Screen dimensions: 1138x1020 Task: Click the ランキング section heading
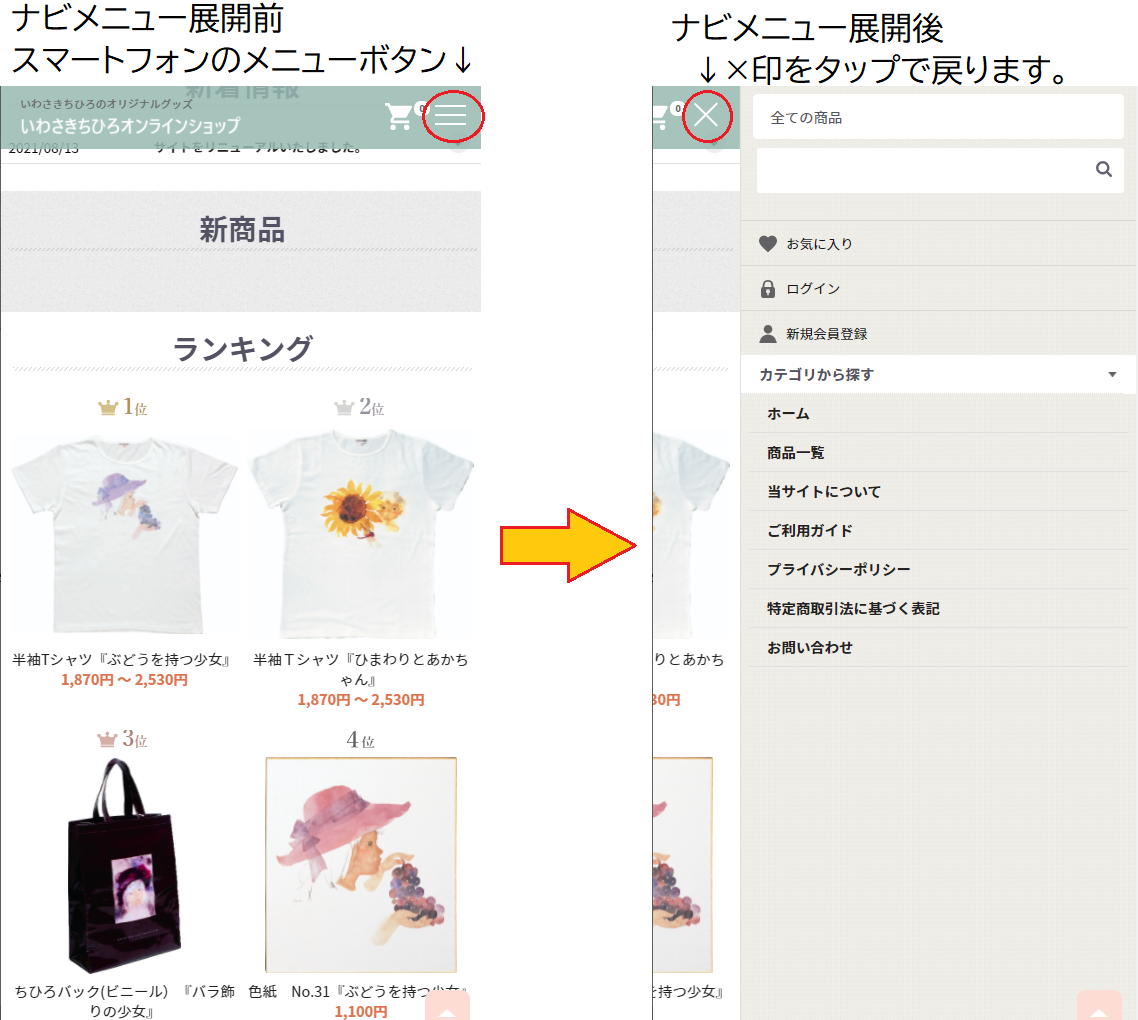242,348
